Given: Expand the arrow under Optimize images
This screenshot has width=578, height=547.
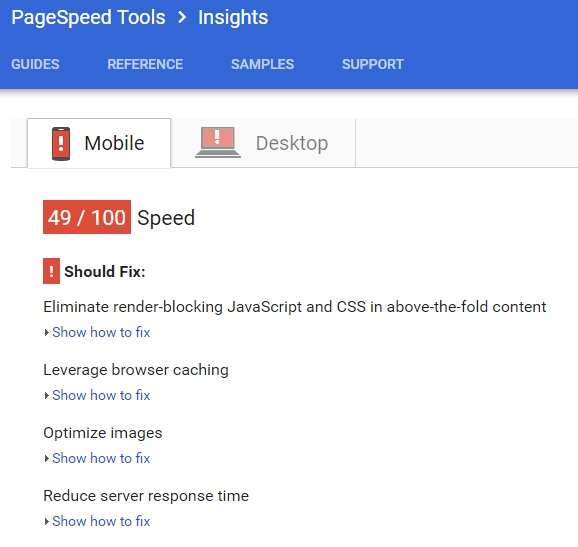Looking at the screenshot, I should (x=46, y=459).
